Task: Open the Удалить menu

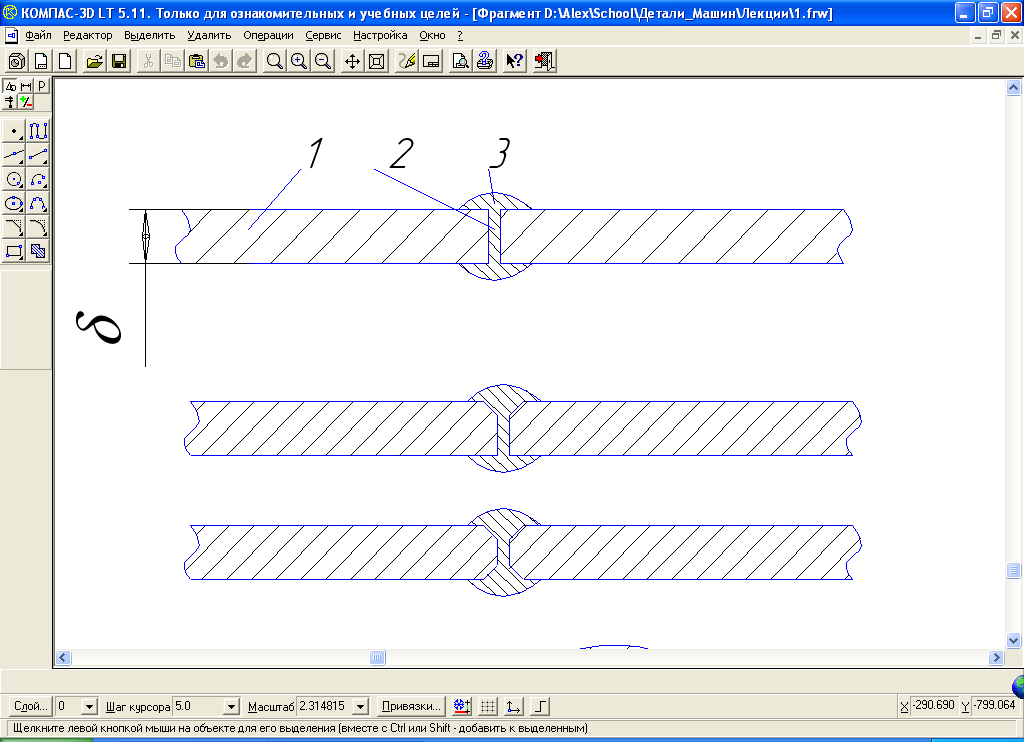Action: [209, 35]
